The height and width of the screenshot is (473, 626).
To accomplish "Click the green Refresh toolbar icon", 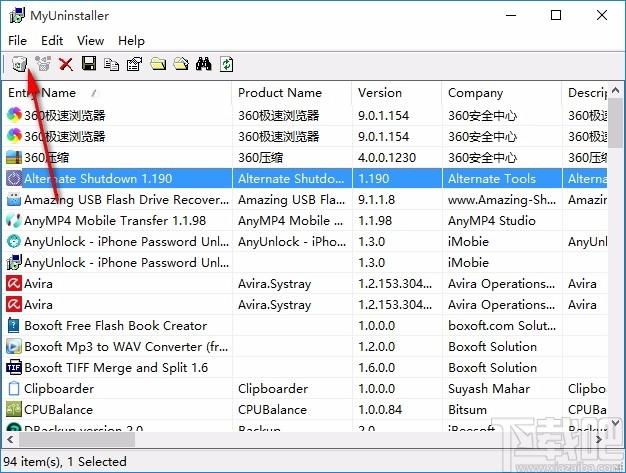I will (x=226, y=64).
